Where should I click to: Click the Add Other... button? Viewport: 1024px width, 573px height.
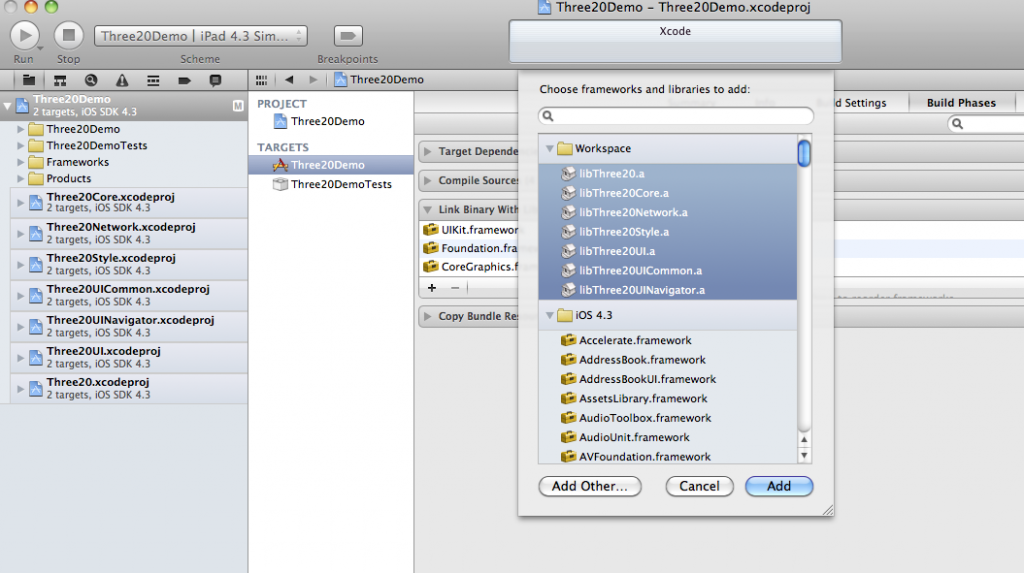(x=590, y=486)
